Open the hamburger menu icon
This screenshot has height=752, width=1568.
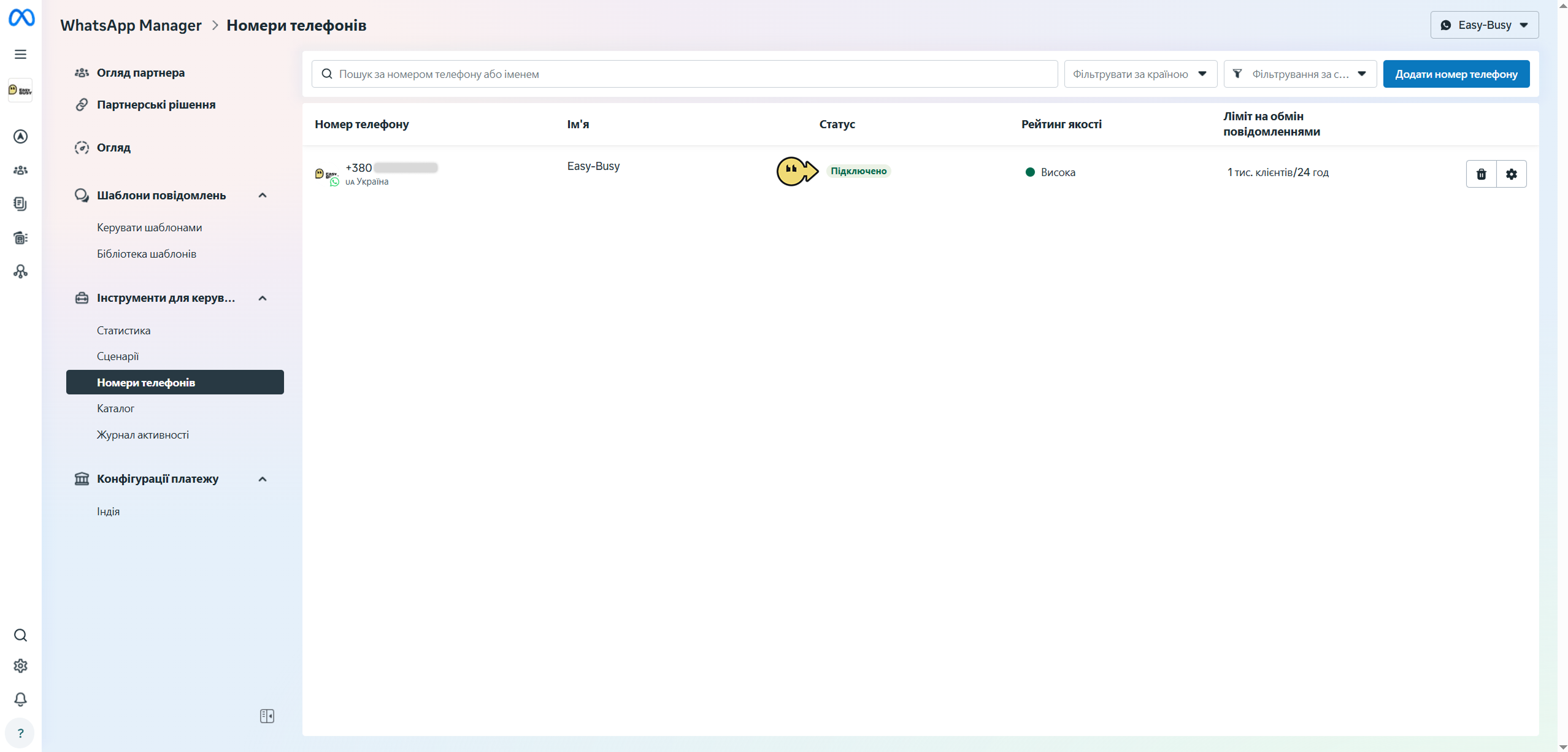[20, 54]
